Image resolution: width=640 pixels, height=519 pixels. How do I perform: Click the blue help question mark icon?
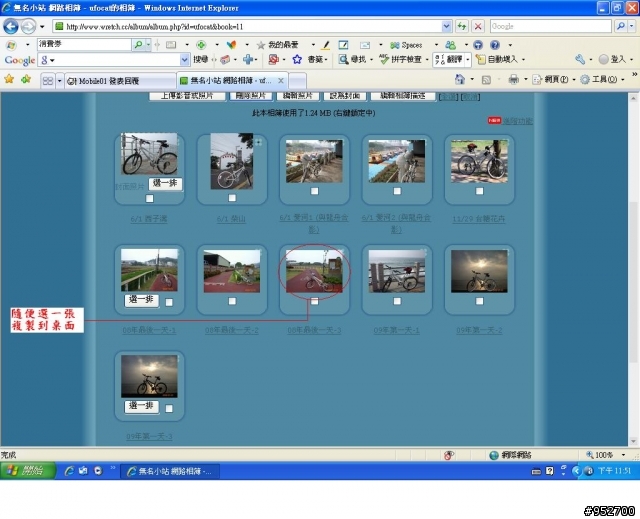495,45
